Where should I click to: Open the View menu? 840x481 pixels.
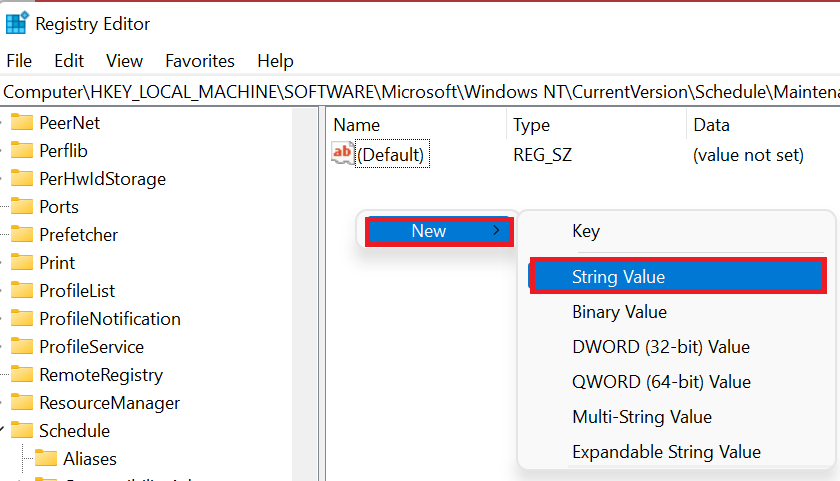click(x=124, y=61)
